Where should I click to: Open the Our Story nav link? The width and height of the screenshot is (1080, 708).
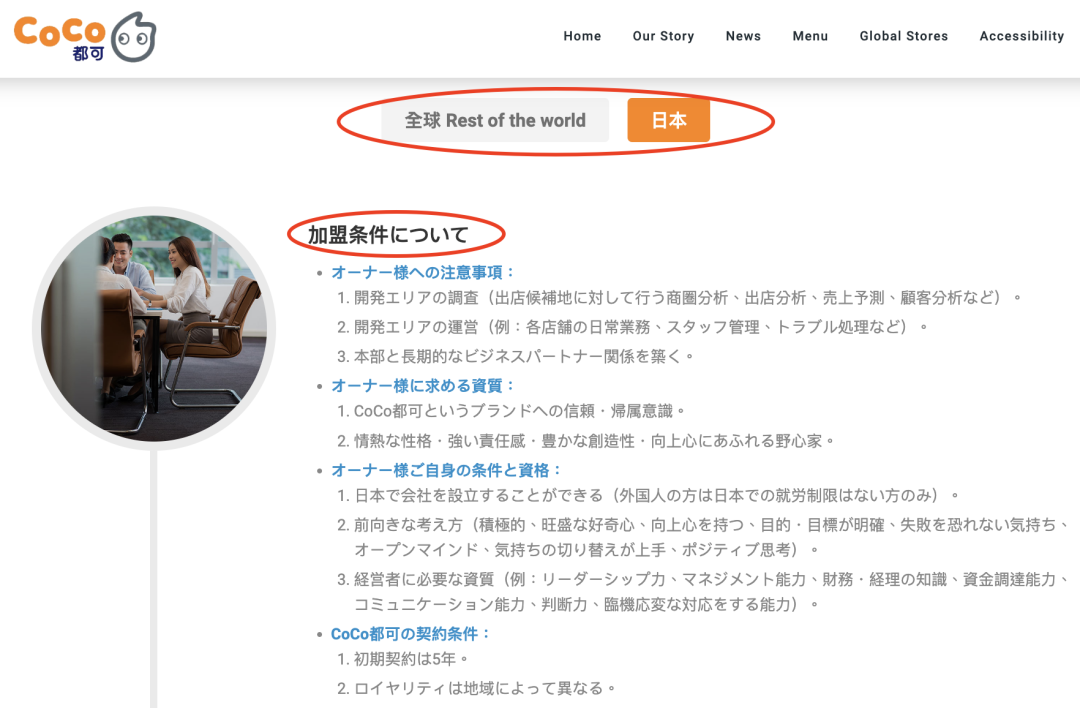(x=663, y=36)
